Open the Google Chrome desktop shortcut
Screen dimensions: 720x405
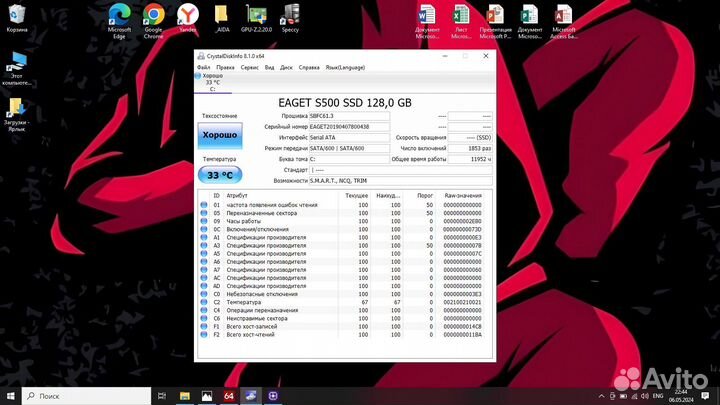pyautogui.click(x=153, y=20)
